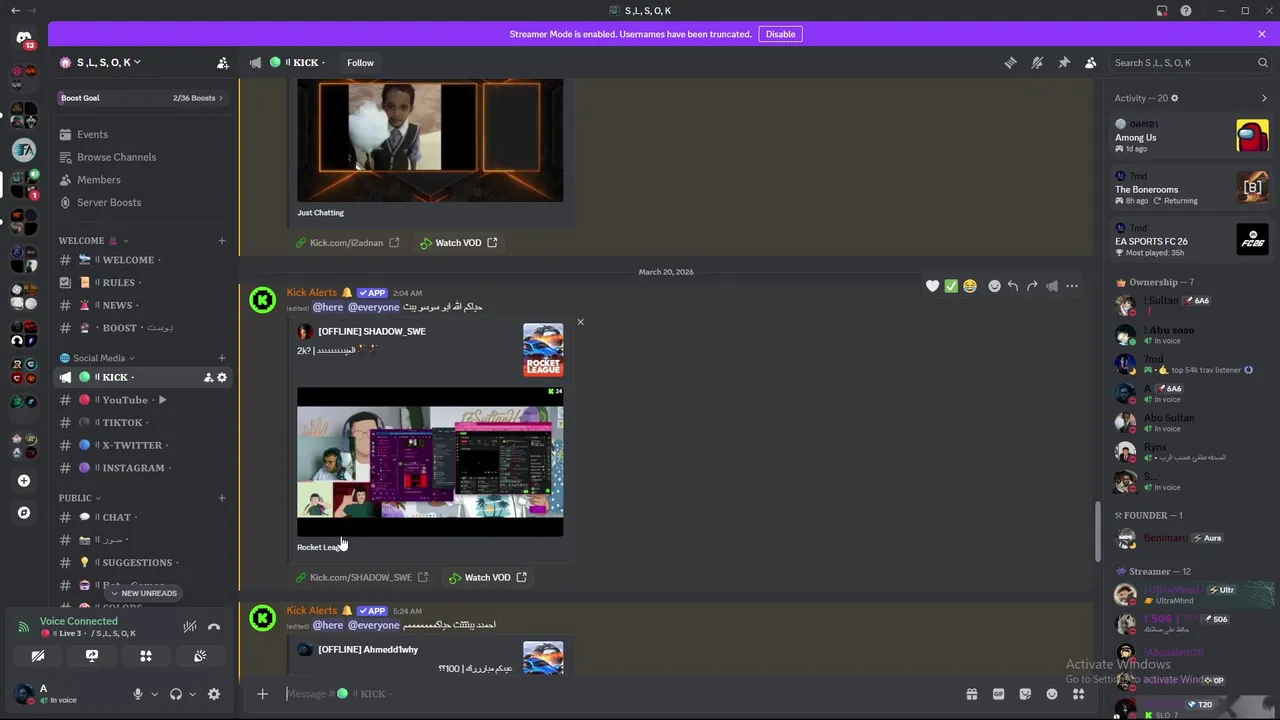Deafen with the headphones icon
1280x720 pixels.
tap(176, 694)
